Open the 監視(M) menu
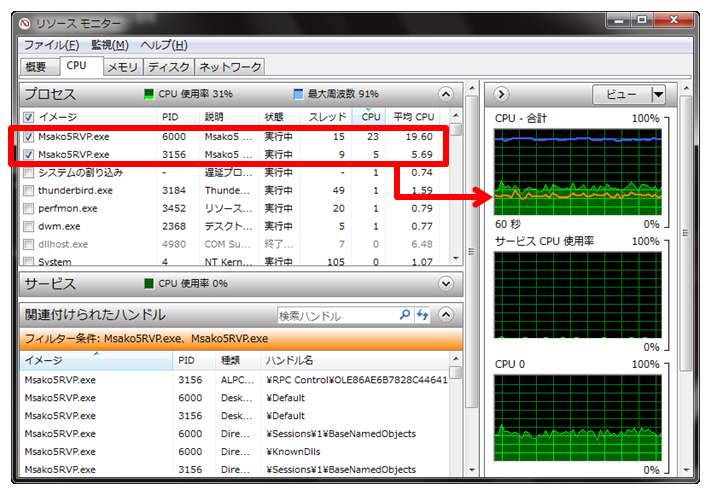The image size is (709, 497). (110, 45)
